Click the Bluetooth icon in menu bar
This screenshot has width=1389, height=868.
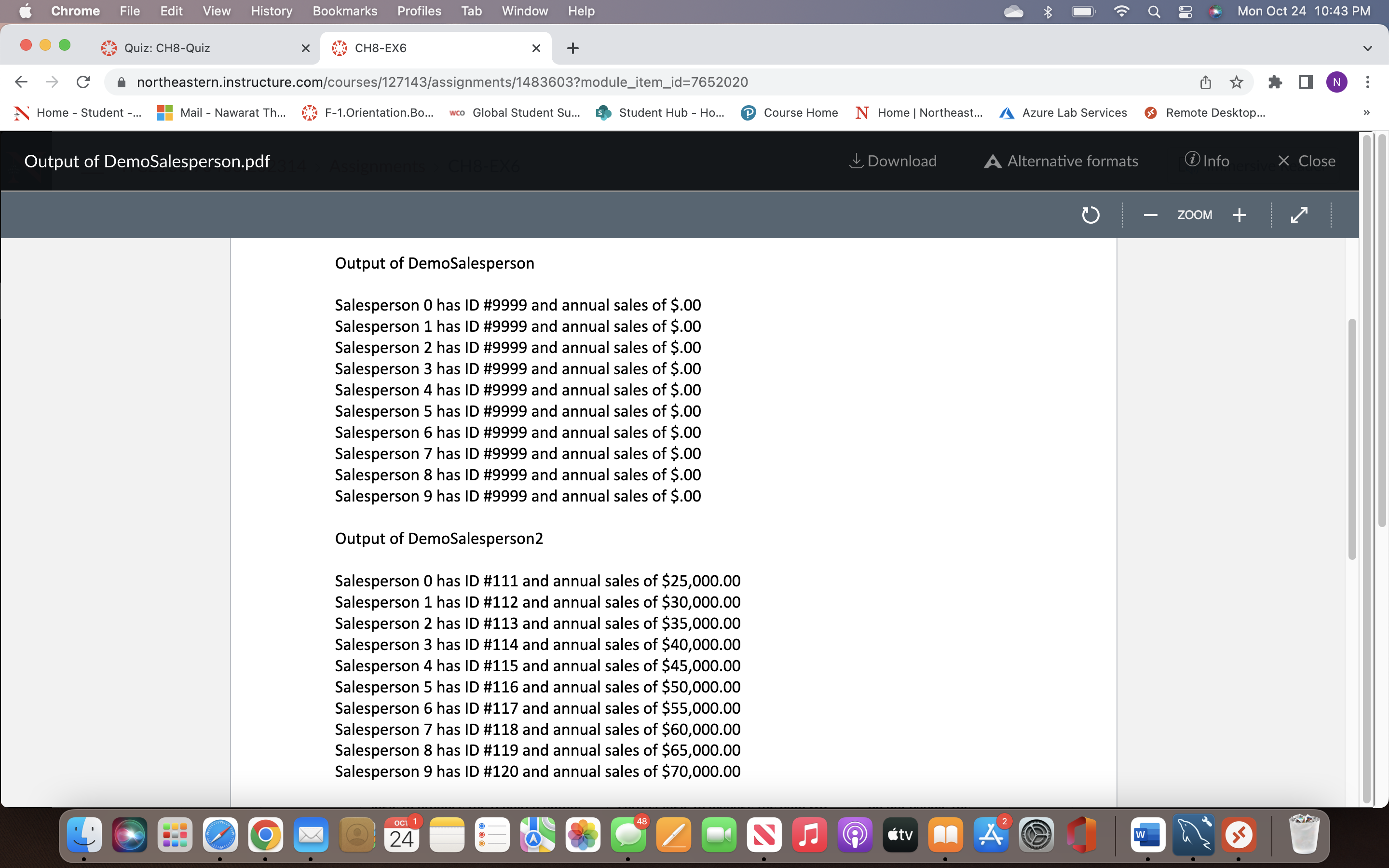click(x=1048, y=11)
